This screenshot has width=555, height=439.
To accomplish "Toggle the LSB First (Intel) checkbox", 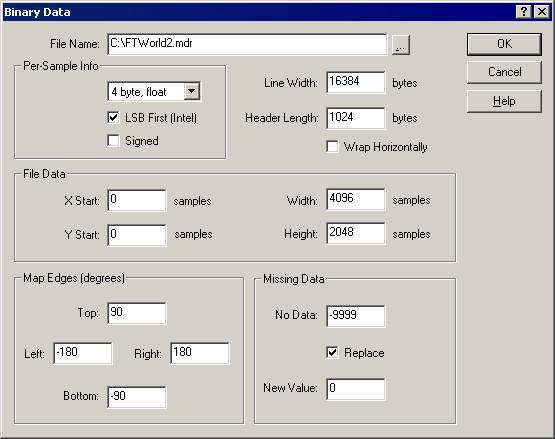I will (113, 118).
